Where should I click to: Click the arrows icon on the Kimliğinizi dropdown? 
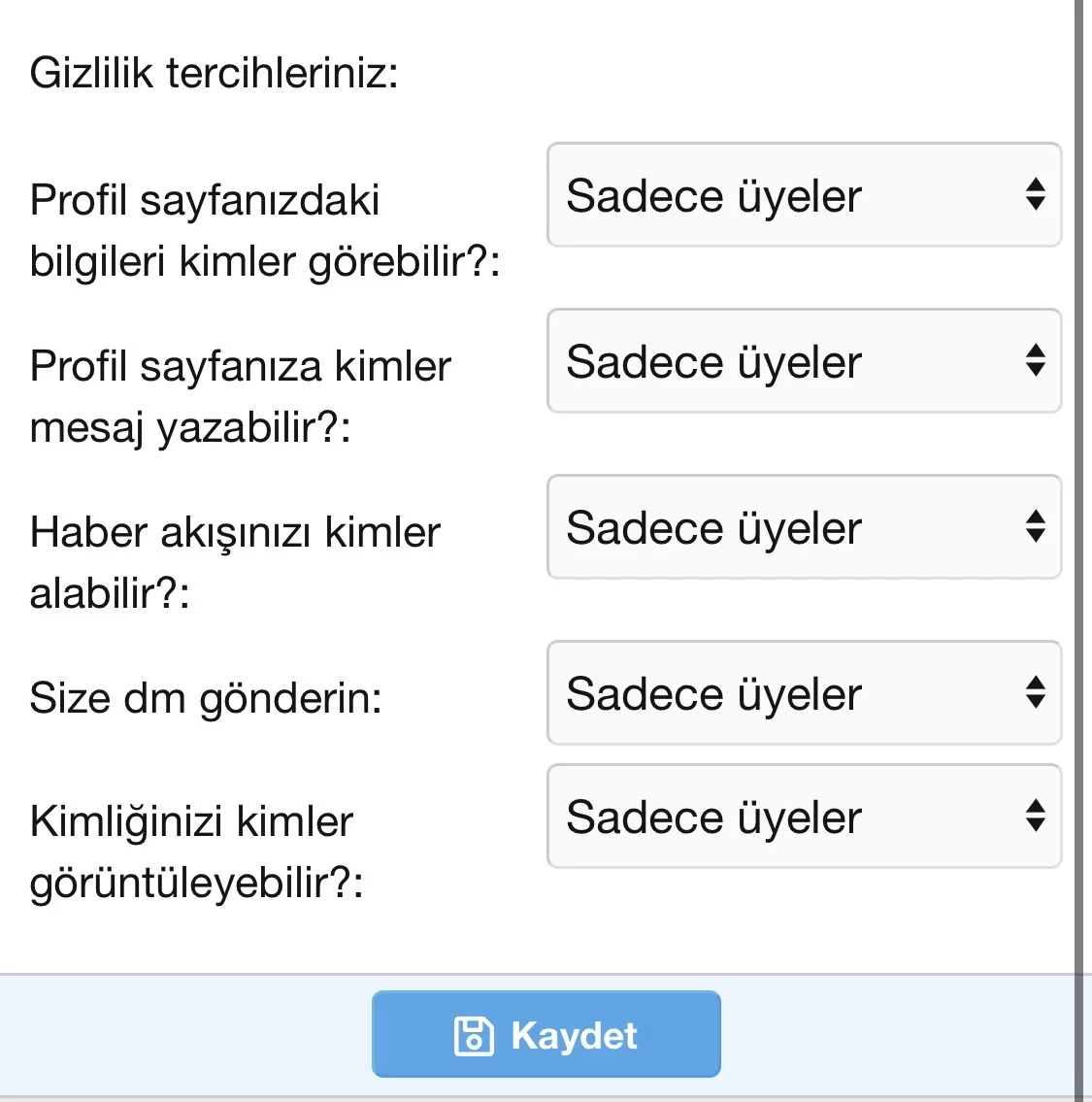(1036, 817)
